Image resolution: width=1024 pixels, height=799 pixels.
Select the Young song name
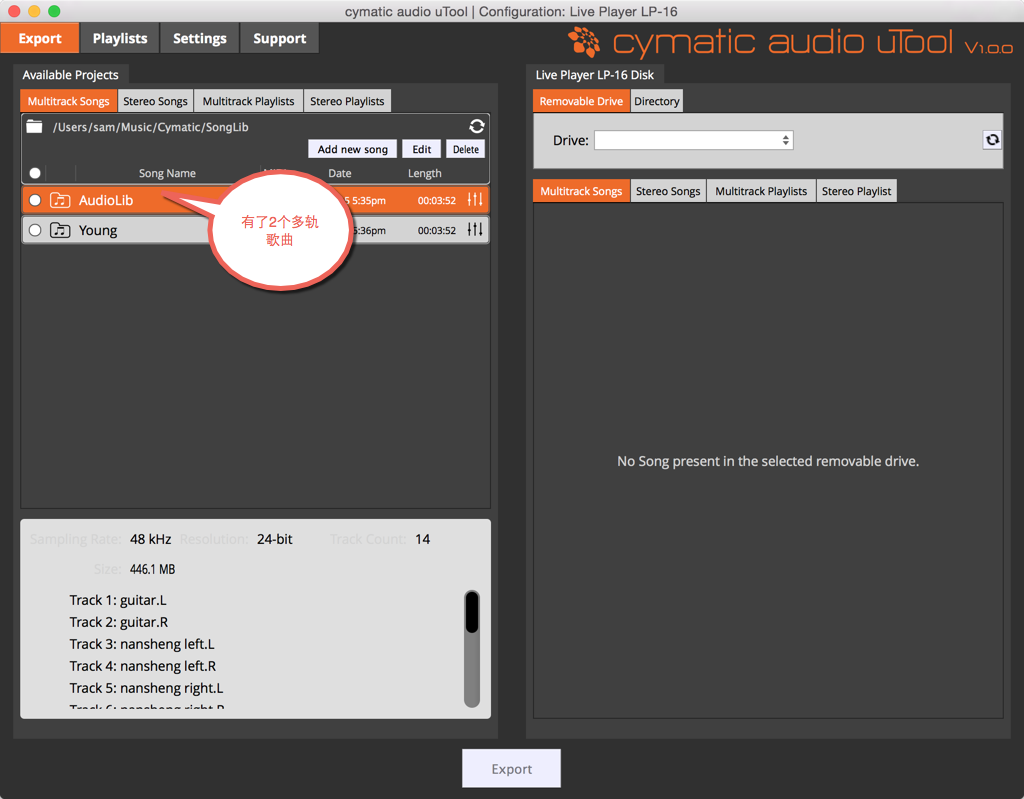tap(98, 230)
